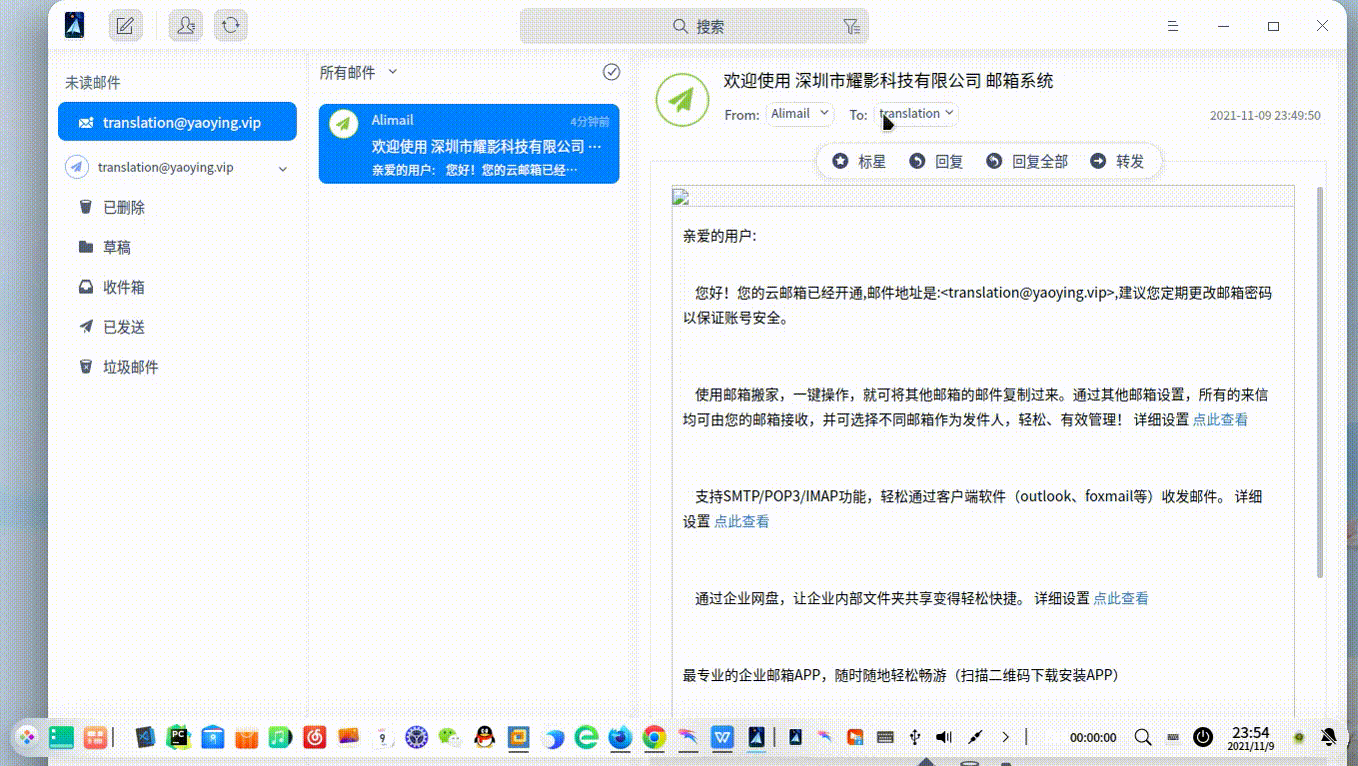
Task: Open the To translation dropdown
Action: pos(915,114)
